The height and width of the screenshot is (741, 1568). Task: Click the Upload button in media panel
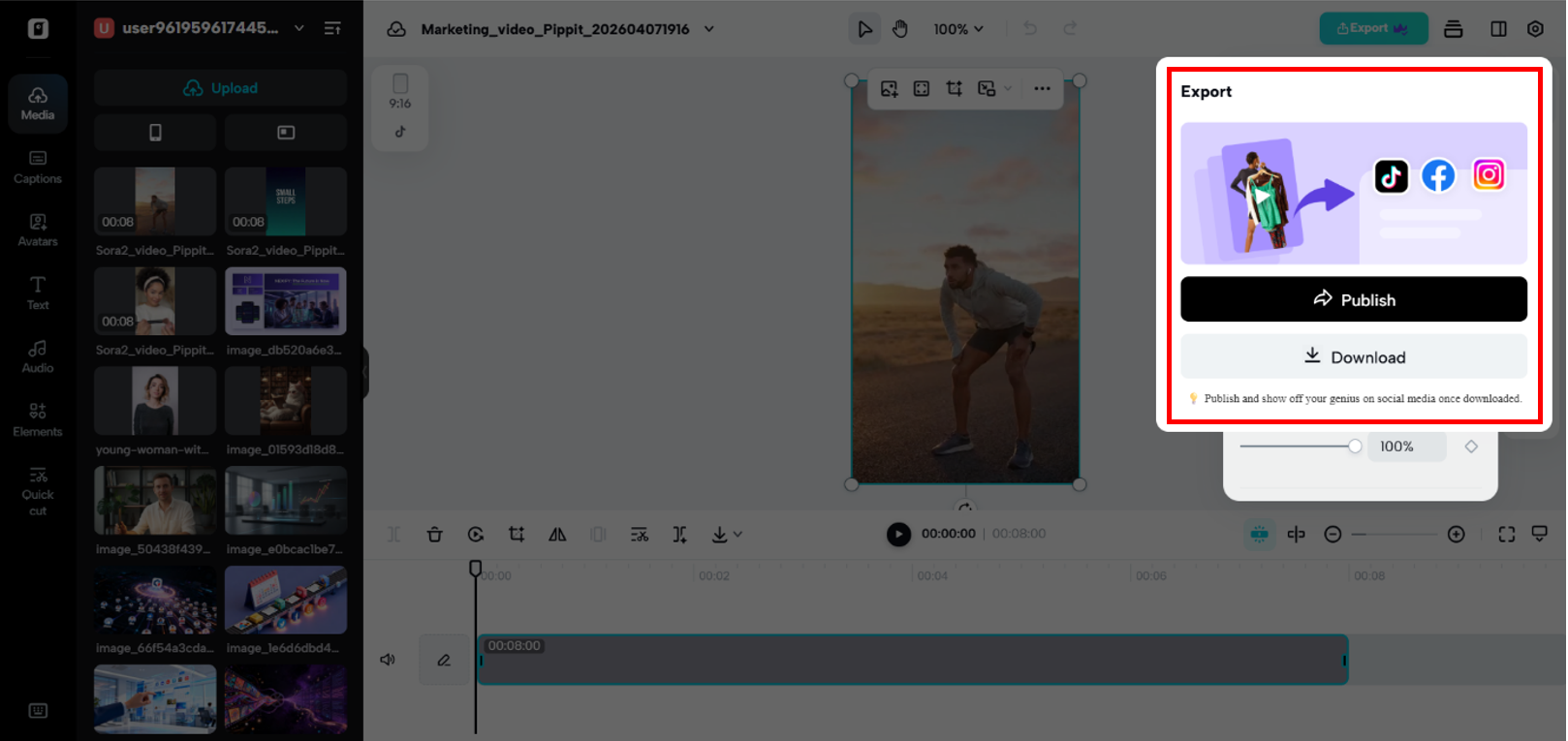click(220, 87)
